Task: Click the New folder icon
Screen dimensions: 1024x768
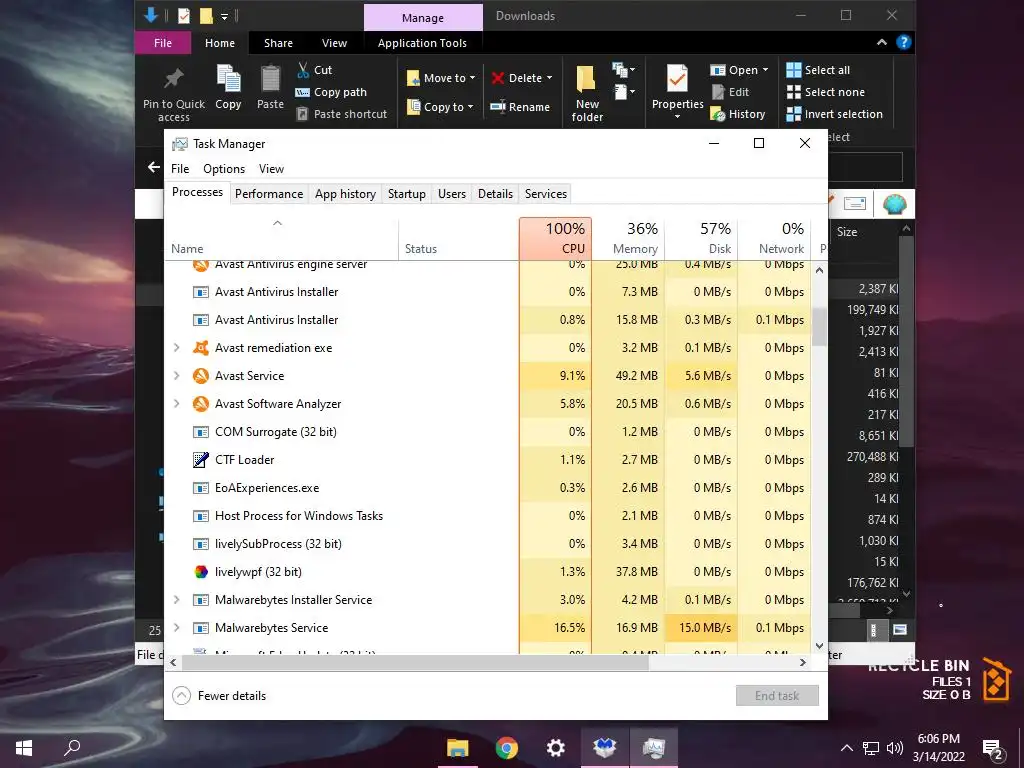Action: (x=586, y=80)
